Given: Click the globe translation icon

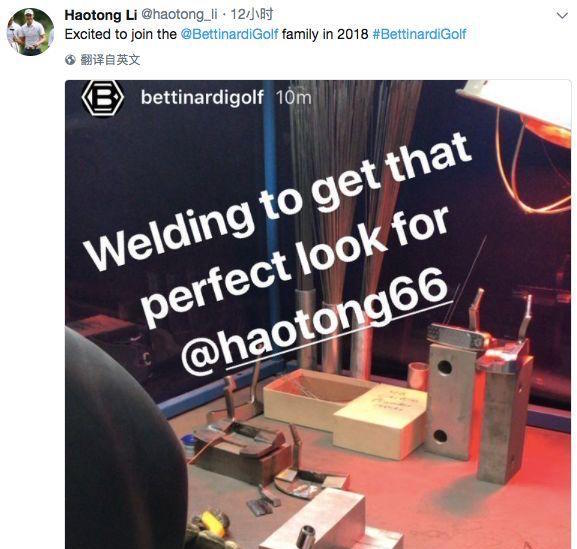Looking at the screenshot, I should point(70,60).
